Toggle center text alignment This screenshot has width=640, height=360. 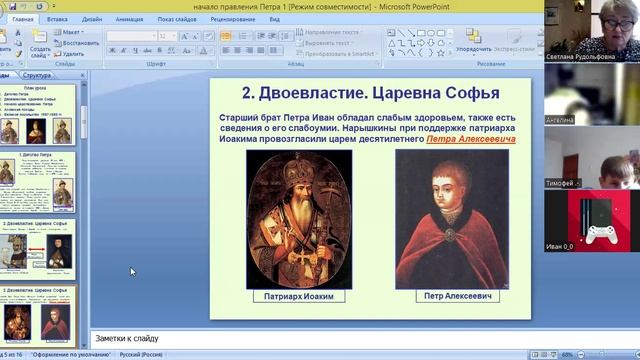237,51
